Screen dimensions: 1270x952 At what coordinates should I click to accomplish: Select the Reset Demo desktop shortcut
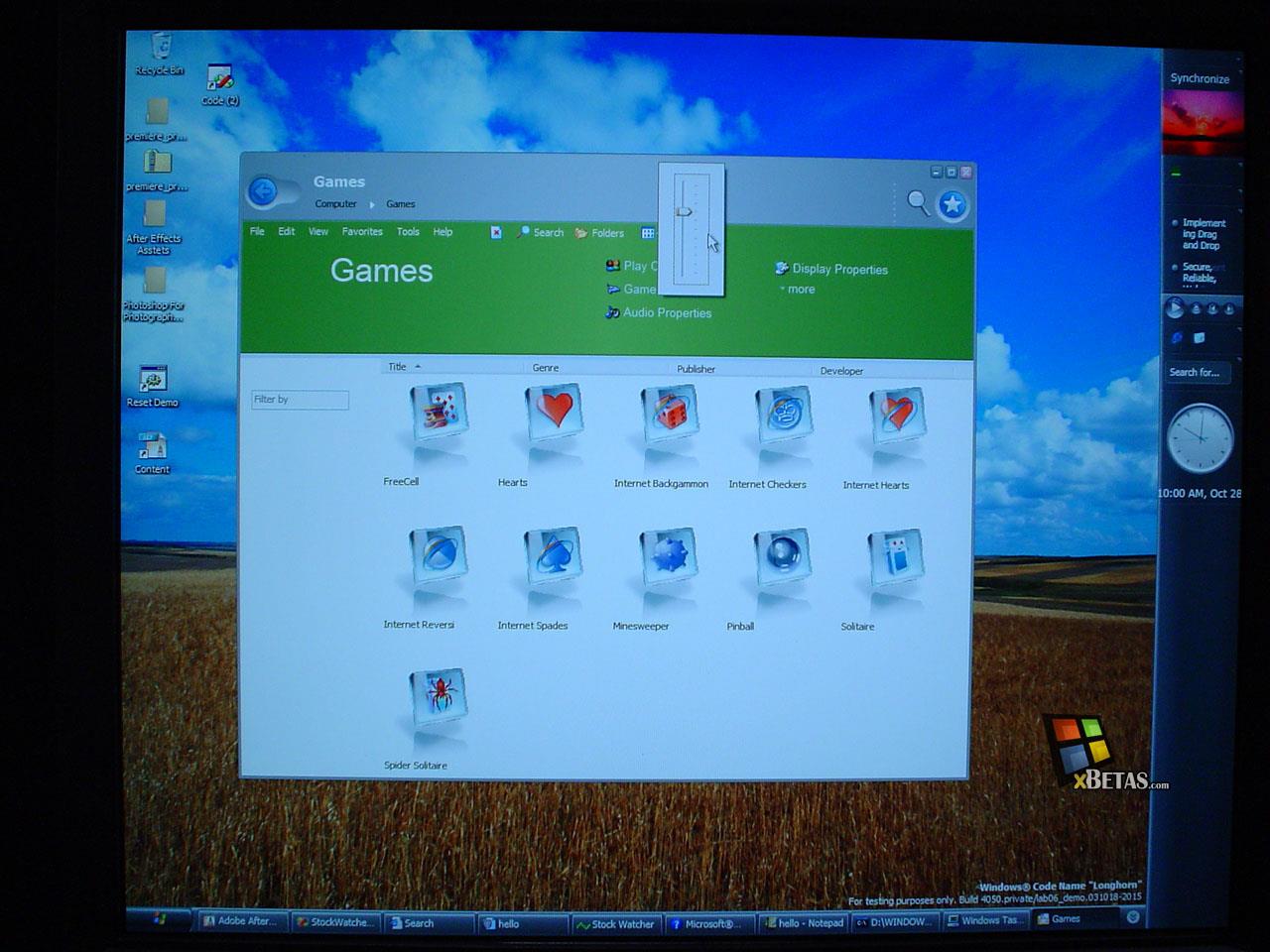click(153, 387)
